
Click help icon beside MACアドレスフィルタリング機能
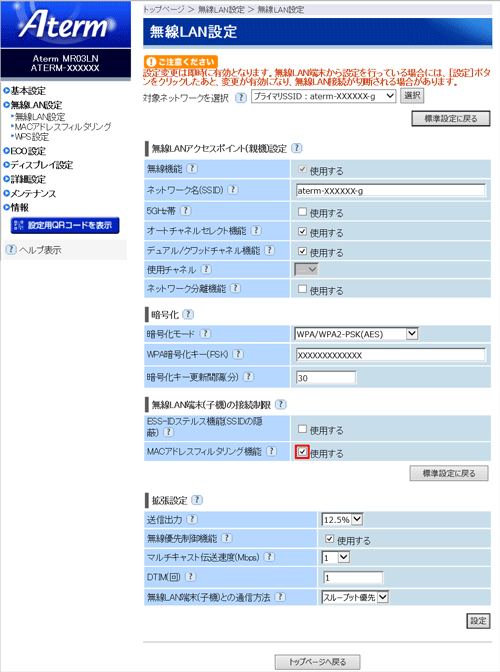point(271,451)
